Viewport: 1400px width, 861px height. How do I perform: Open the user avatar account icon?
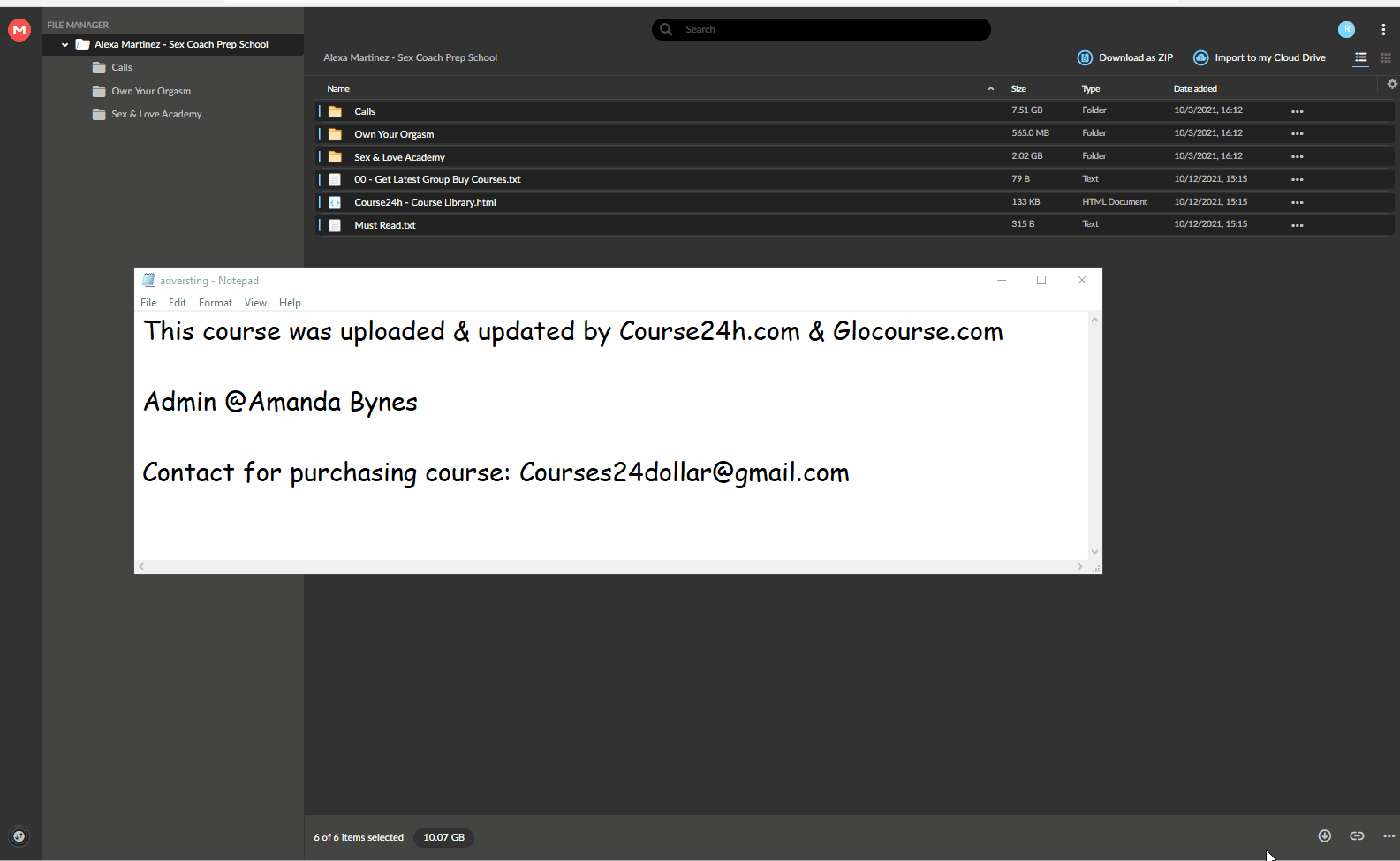click(1346, 29)
